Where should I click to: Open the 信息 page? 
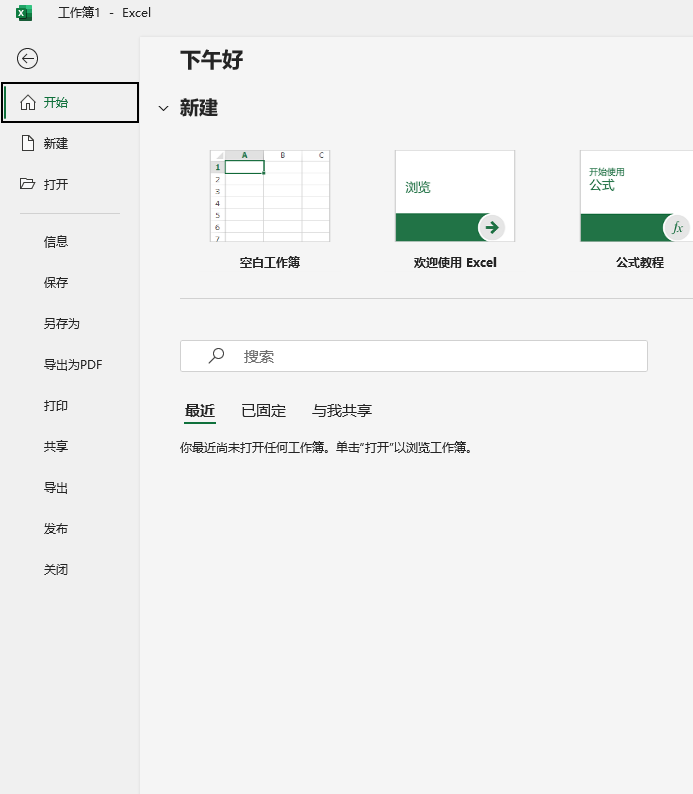tap(56, 242)
